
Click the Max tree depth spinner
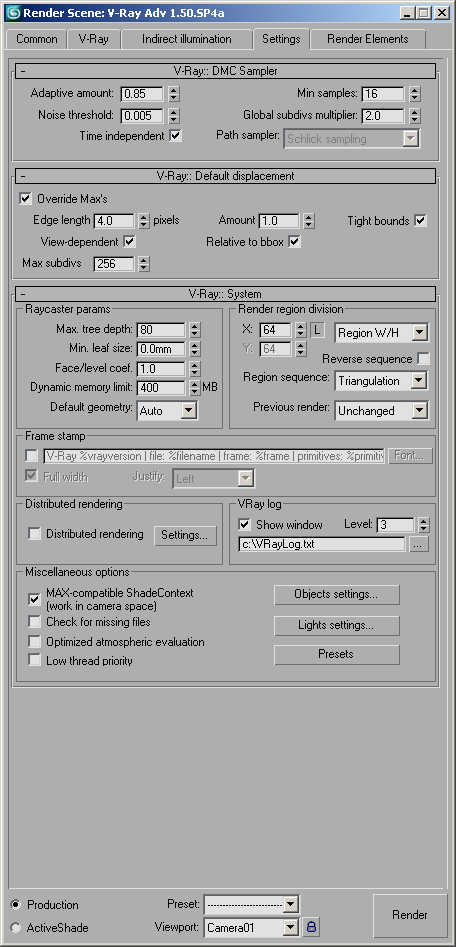coord(194,330)
